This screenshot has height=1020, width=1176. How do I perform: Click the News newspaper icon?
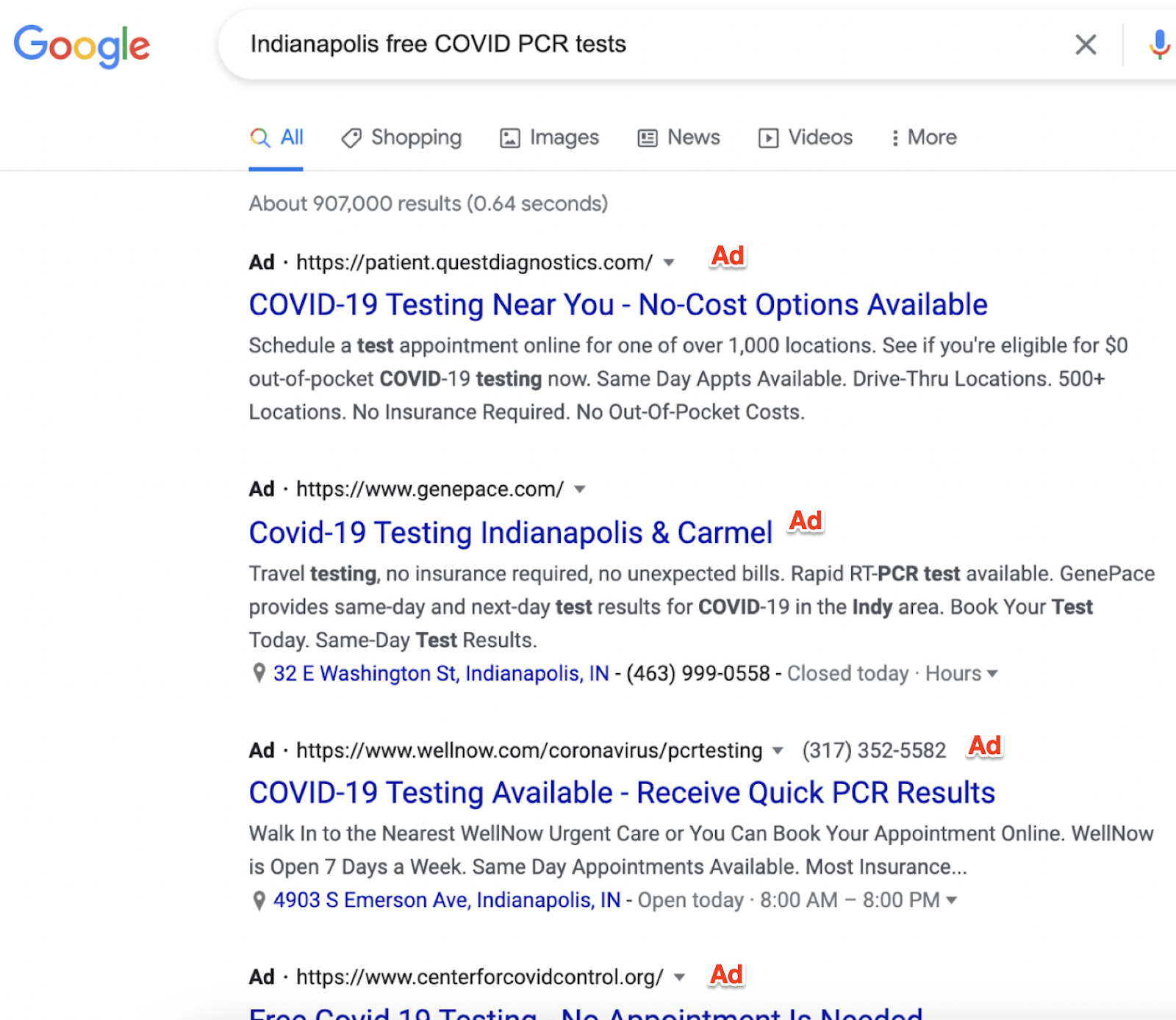(x=648, y=138)
